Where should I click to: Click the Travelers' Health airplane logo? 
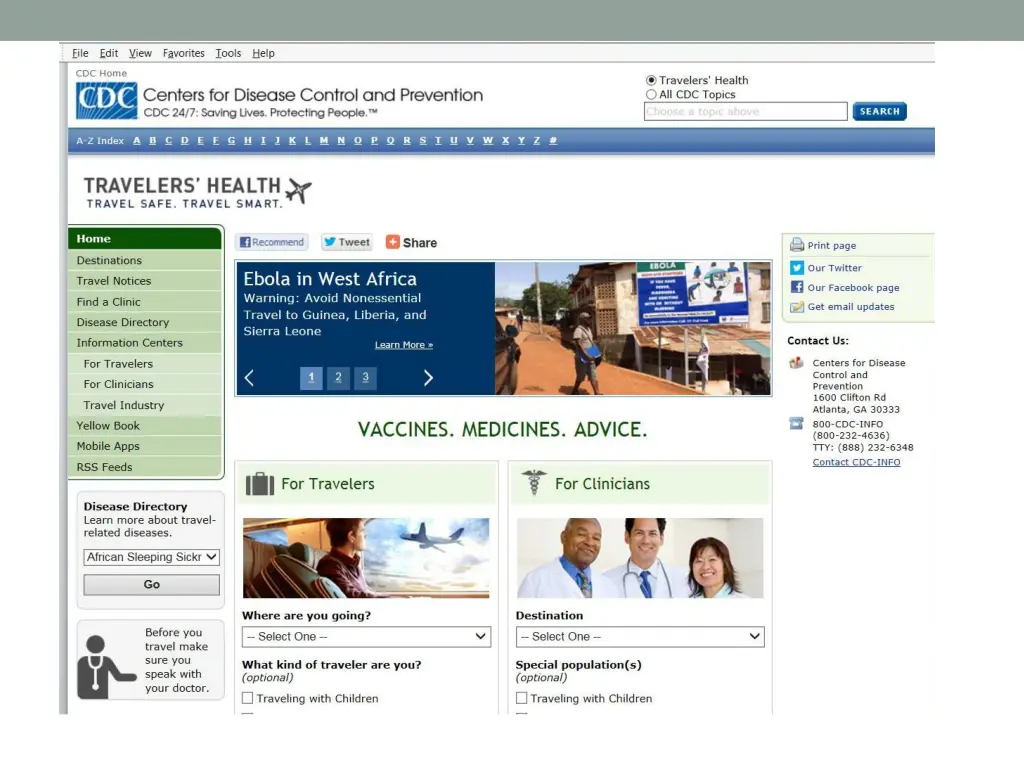(x=299, y=191)
